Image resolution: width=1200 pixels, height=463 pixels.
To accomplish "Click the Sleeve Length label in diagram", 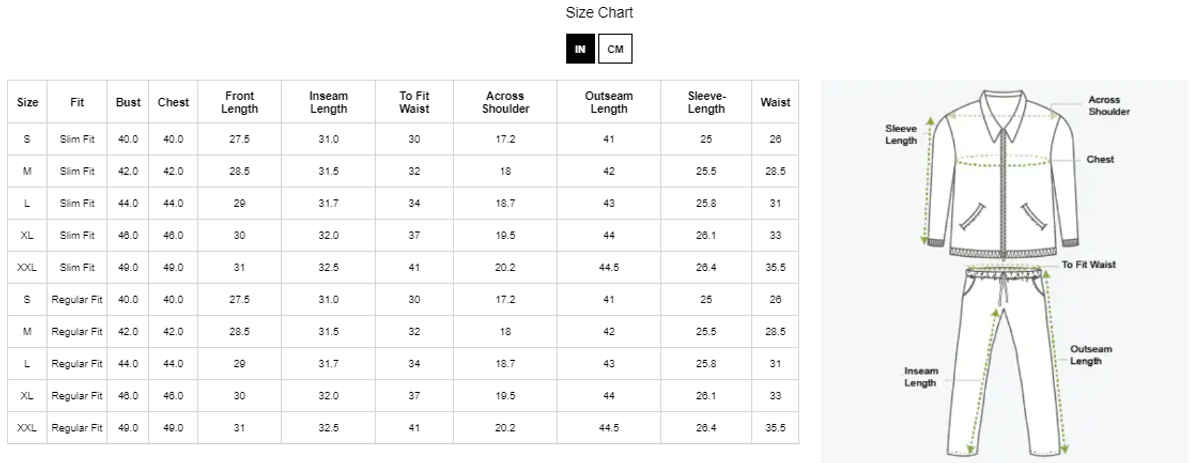I will point(901,135).
